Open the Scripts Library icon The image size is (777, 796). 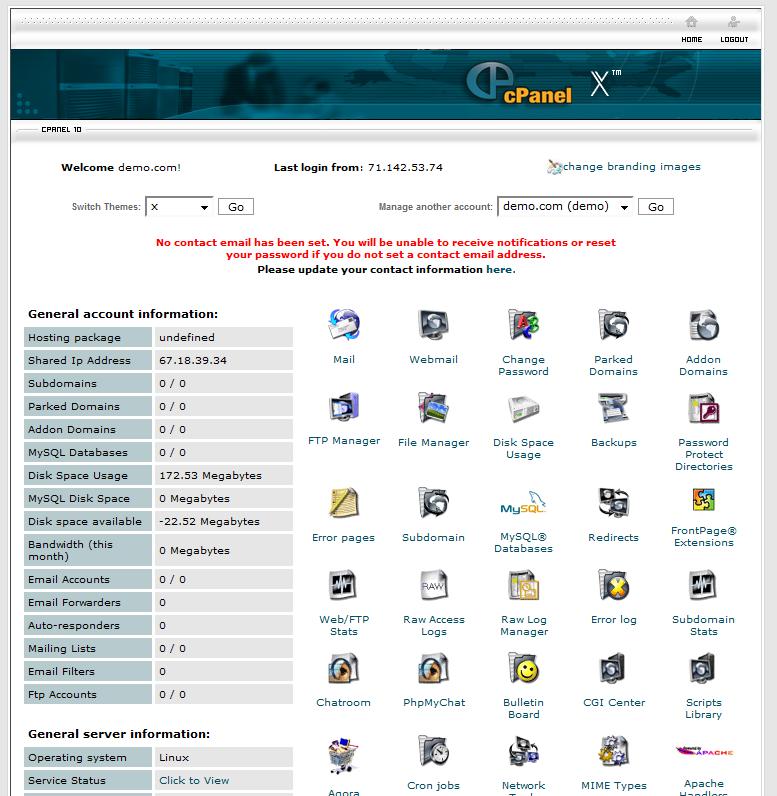702,668
